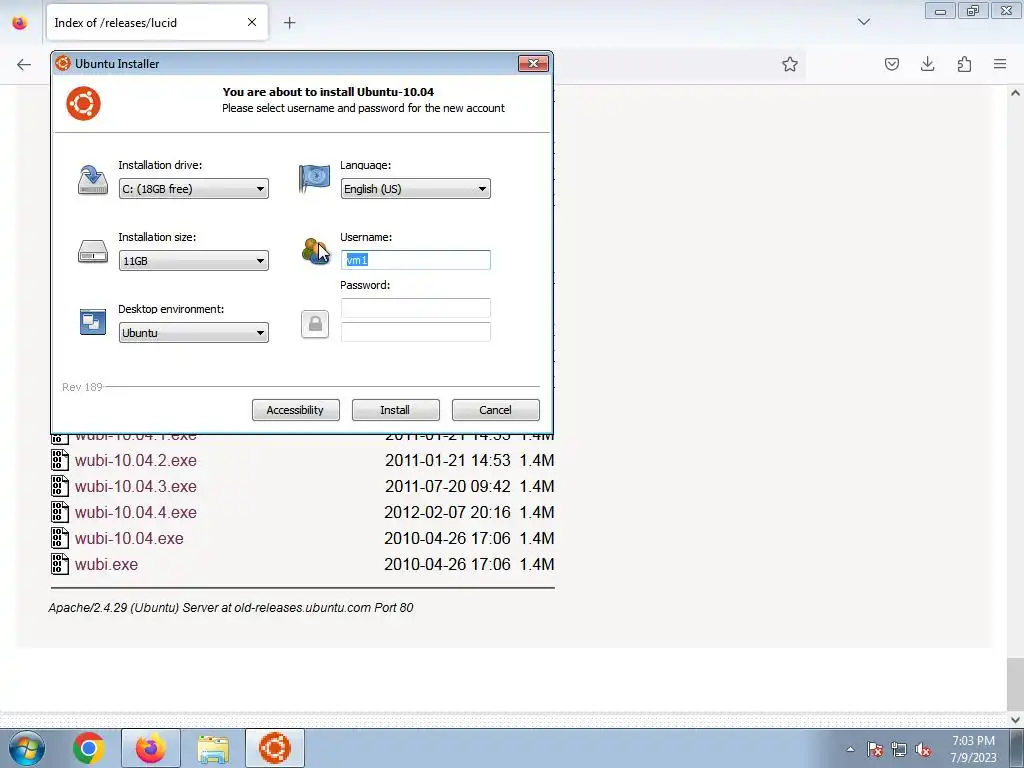Open wubi-10.04.4.exe link
This screenshot has height=768, width=1024.
[x=136, y=513]
